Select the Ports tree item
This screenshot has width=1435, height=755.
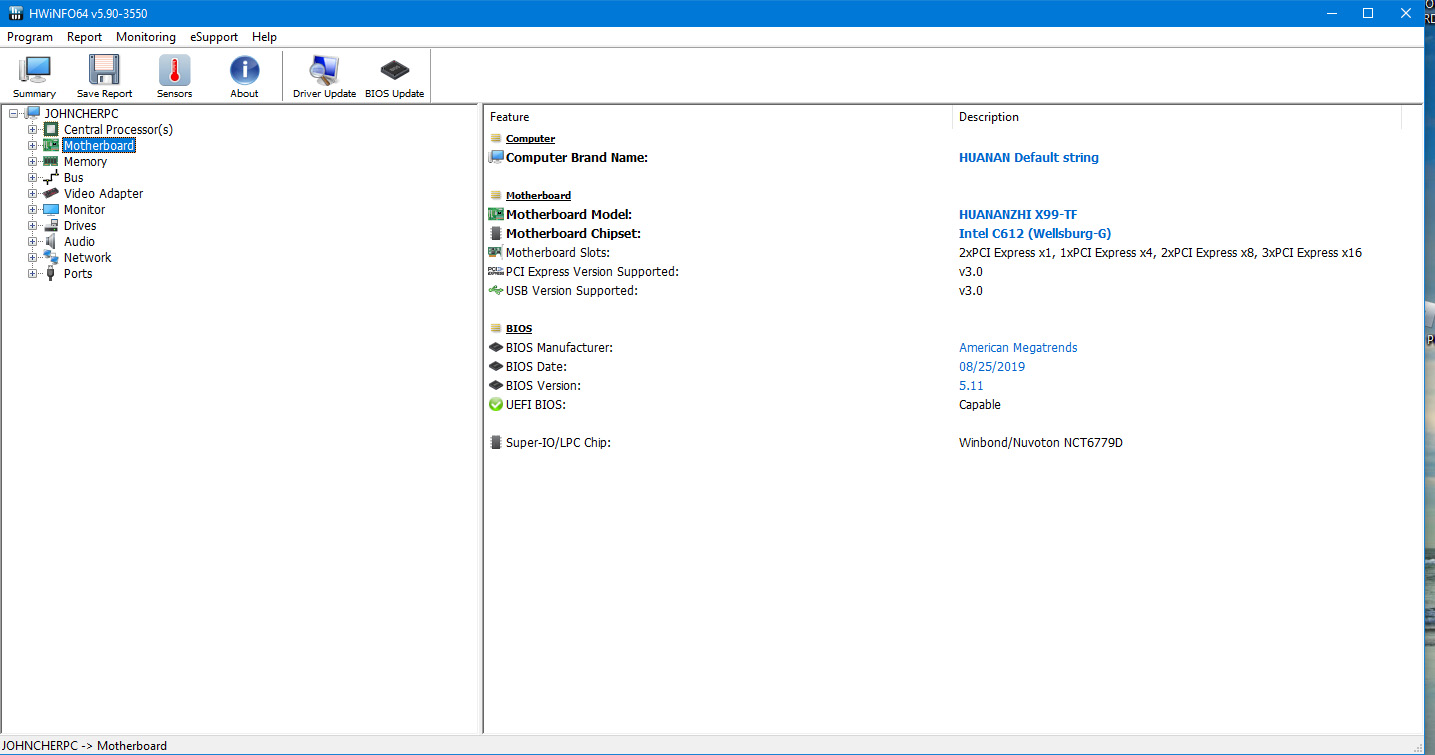tap(77, 274)
